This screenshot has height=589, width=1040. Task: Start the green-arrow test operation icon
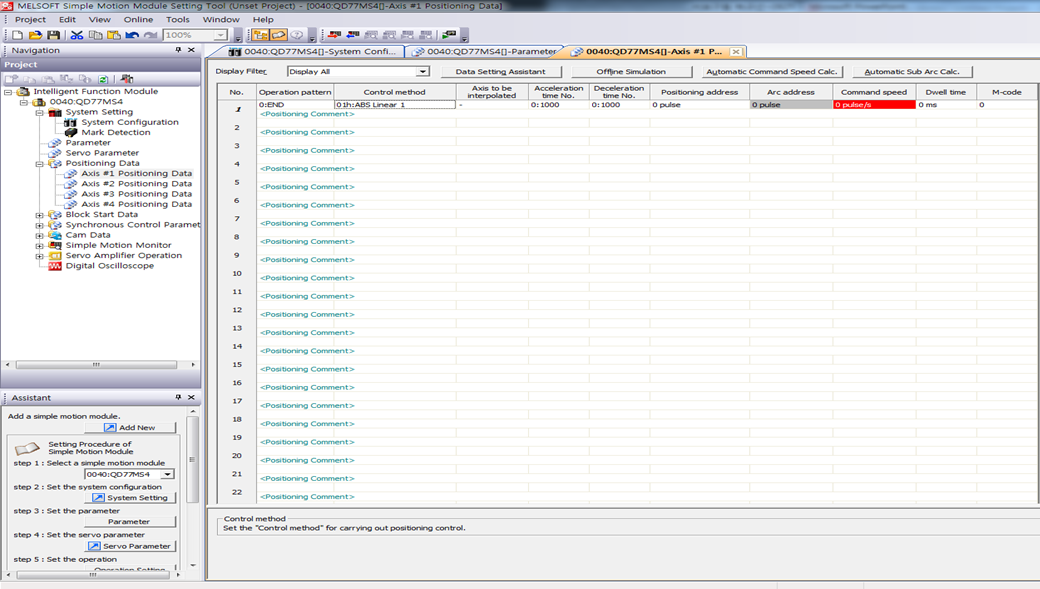[x=449, y=34]
